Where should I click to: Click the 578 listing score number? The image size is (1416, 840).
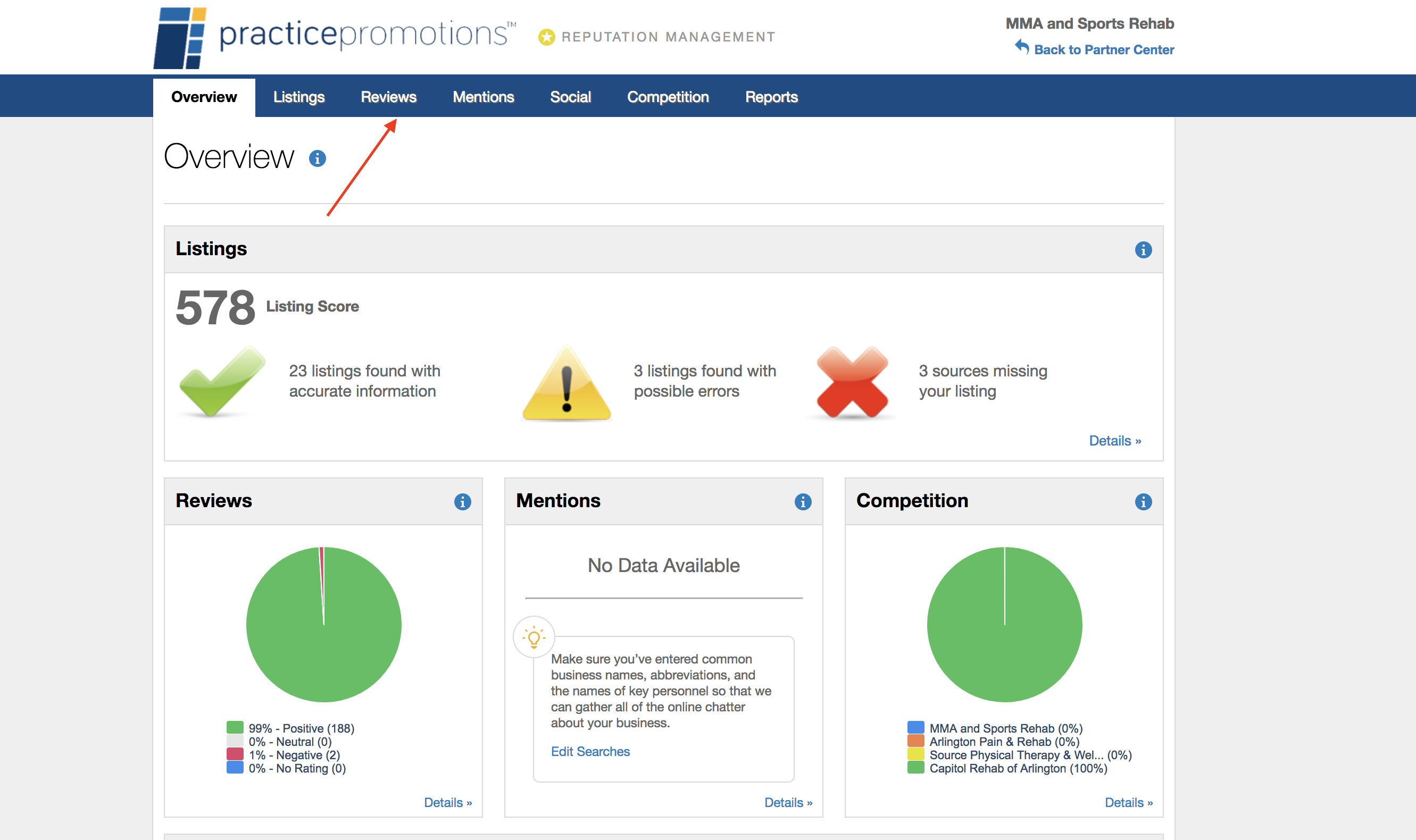215,308
